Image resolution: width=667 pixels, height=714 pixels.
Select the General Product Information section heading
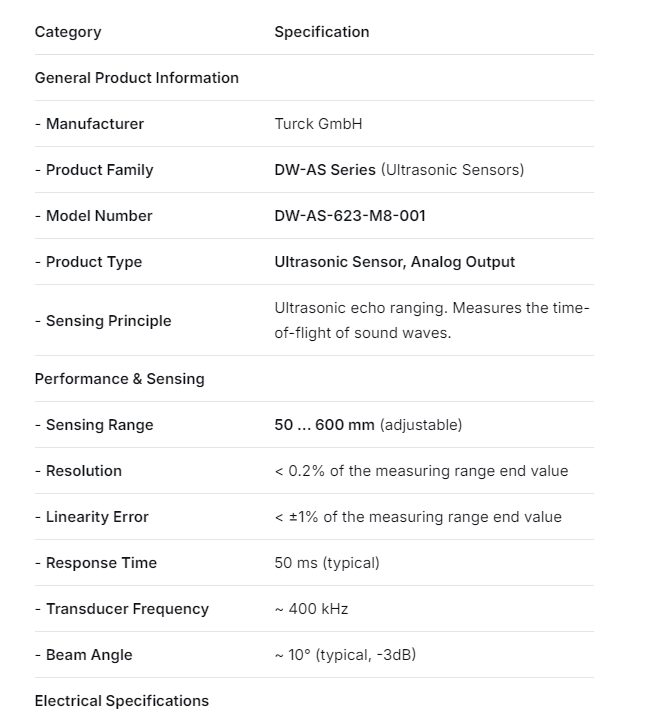click(137, 78)
